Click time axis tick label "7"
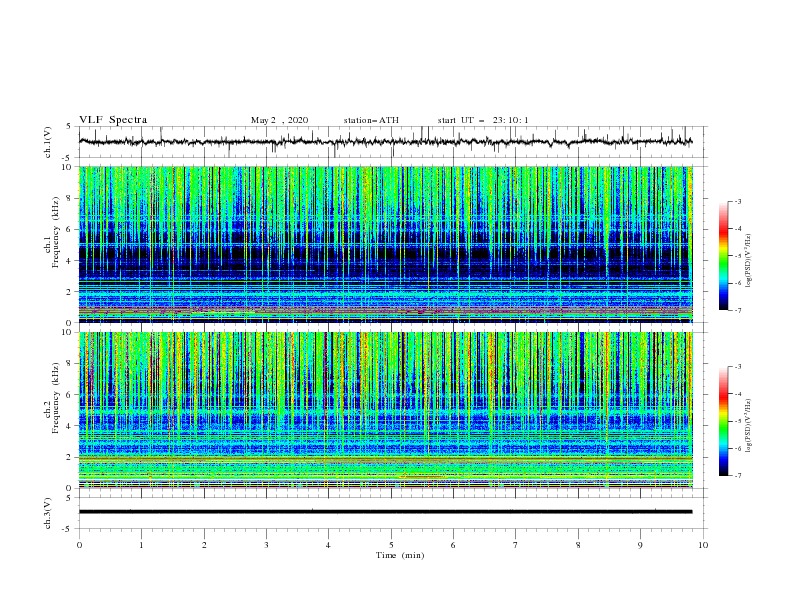The height and width of the screenshot is (612, 792). point(516,545)
